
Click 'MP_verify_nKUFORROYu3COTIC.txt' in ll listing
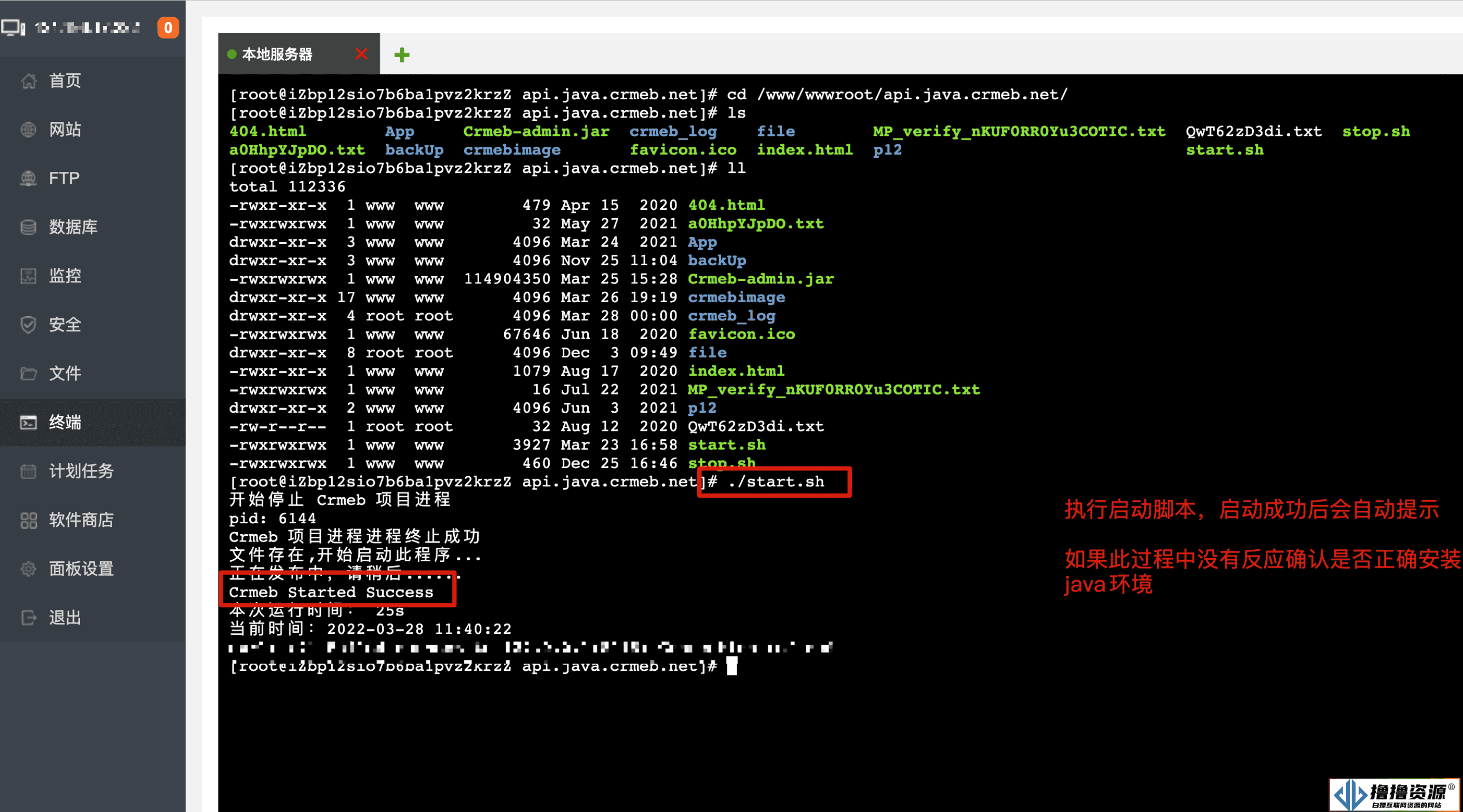click(x=834, y=389)
